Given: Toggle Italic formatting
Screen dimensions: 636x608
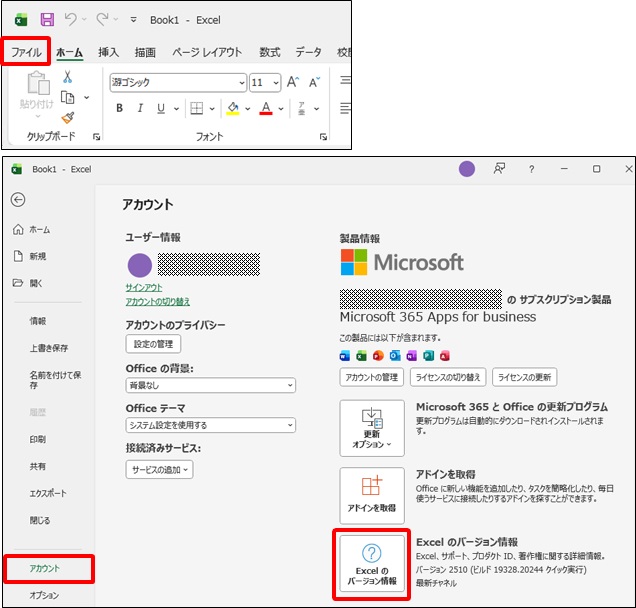Looking at the screenshot, I should tap(141, 108).
